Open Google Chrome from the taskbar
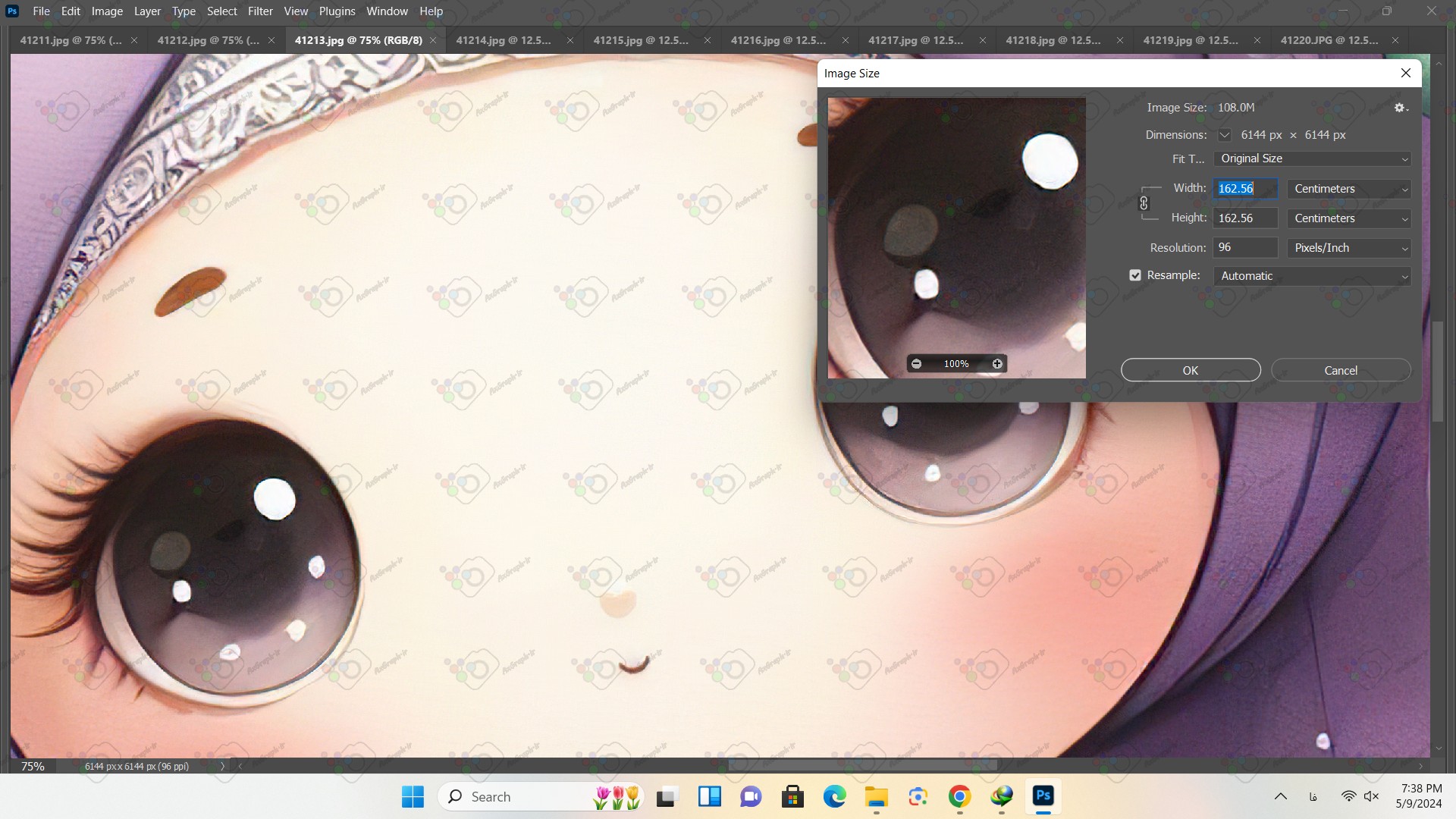1456x819 pixels. point(959,796)
